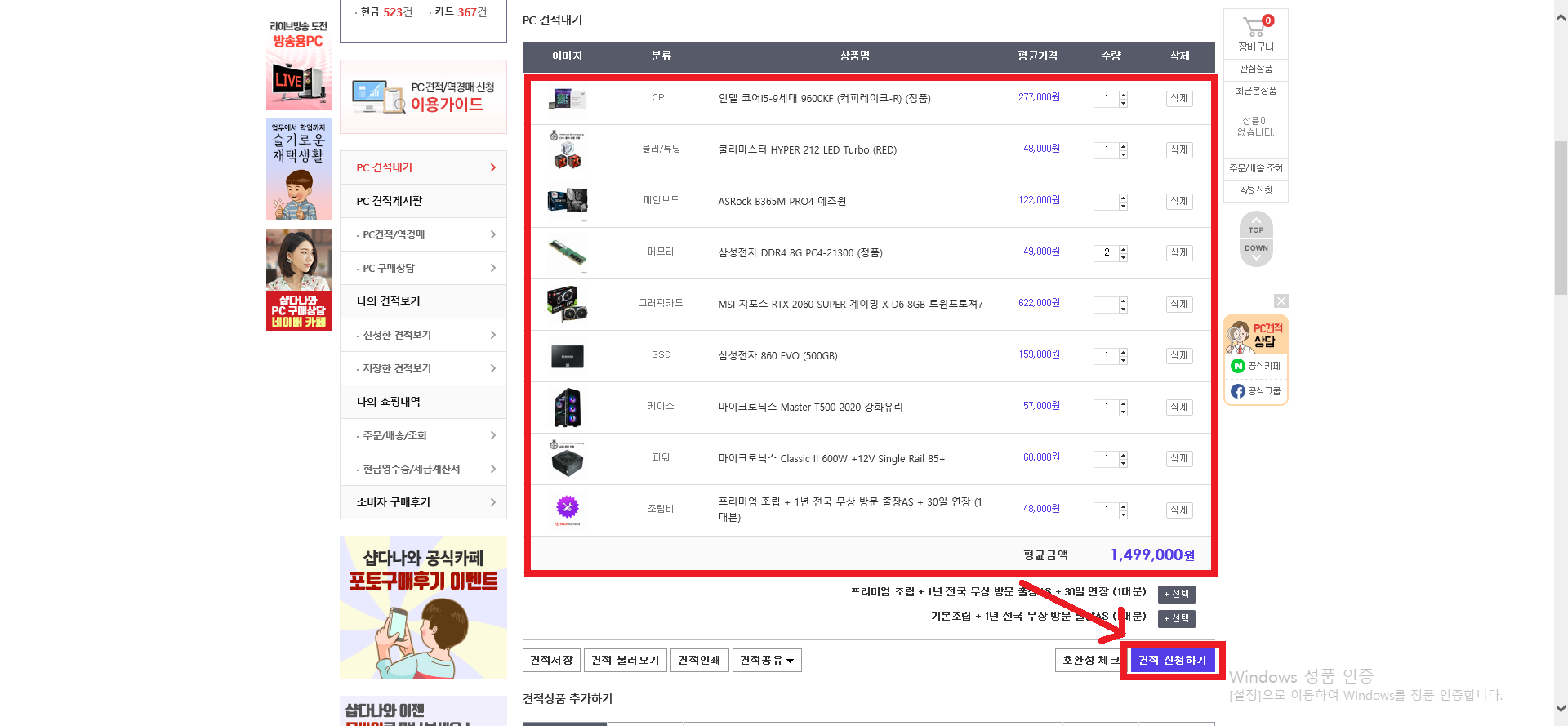Click the Classic II power supply thumbnail
This screenshot has height=726, width=1568.
click(x=568, y=458)
